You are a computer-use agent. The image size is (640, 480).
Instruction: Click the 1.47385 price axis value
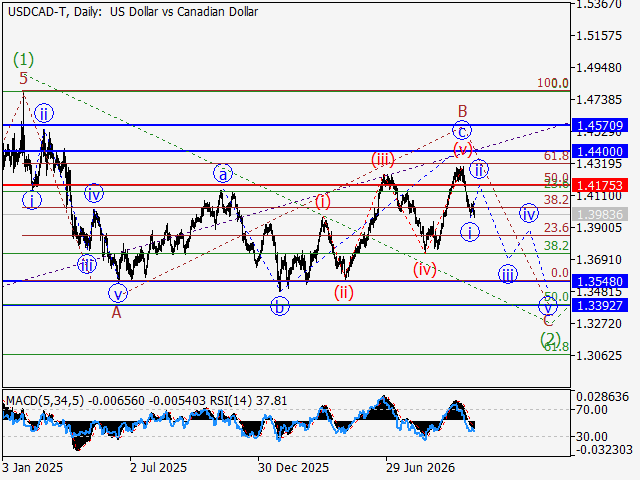pos(599,100)
